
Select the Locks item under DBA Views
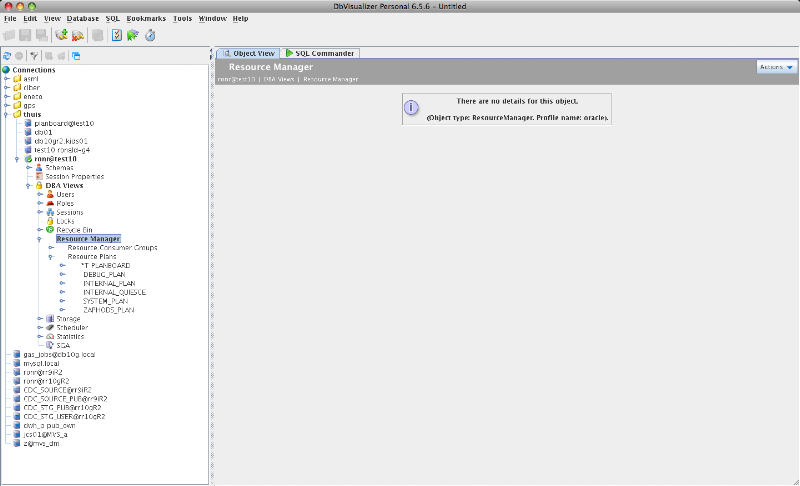[x=65, y=221]
